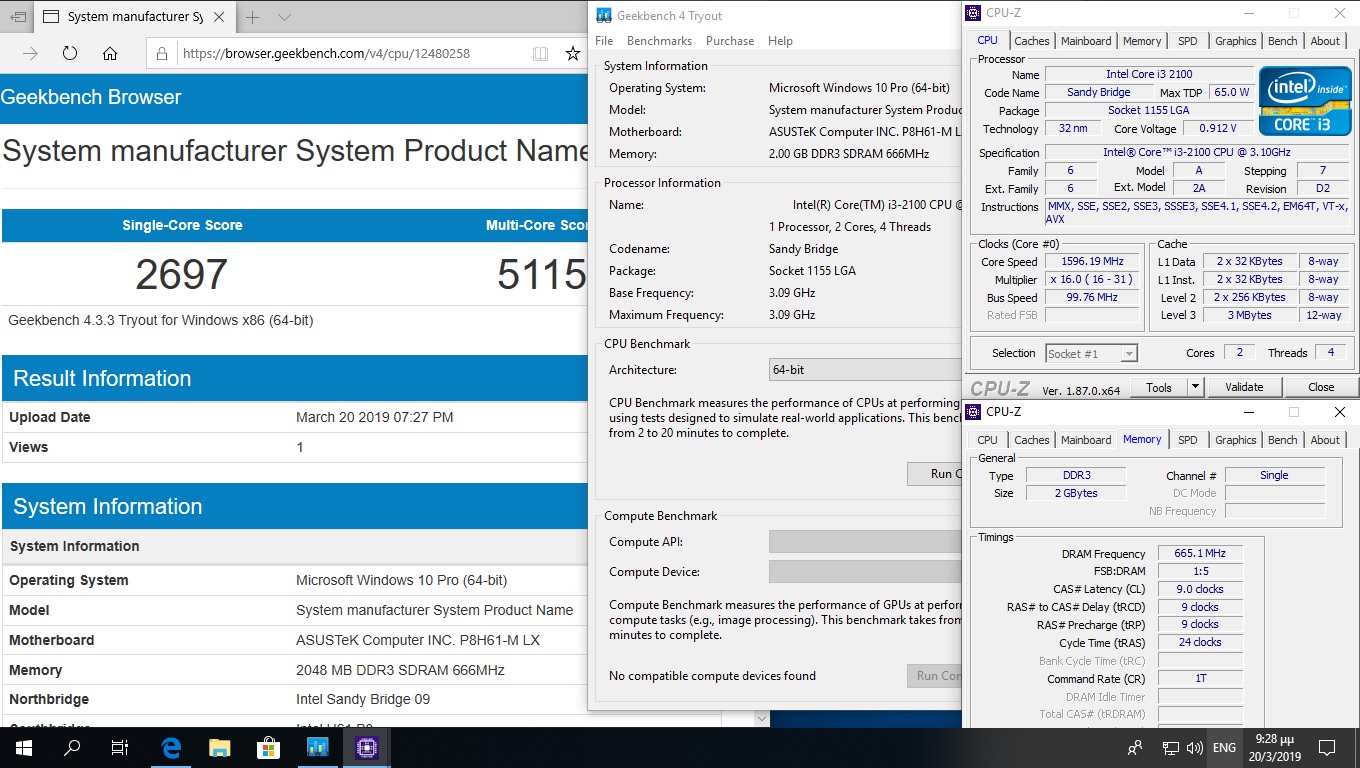Open a new Edge tab with plus icon

[253, 17]
